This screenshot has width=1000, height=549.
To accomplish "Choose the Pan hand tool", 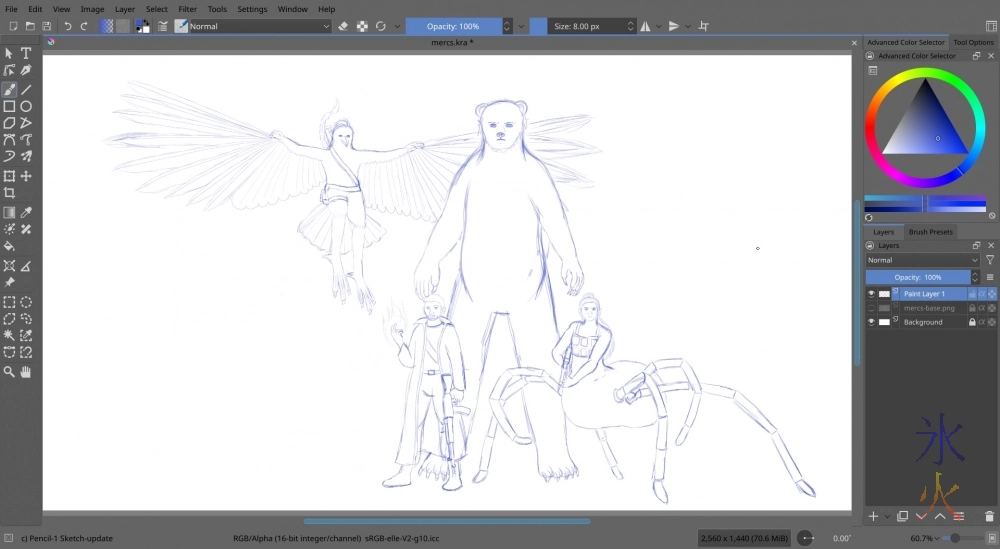I will pyautogui.click(x=26, y=372).
